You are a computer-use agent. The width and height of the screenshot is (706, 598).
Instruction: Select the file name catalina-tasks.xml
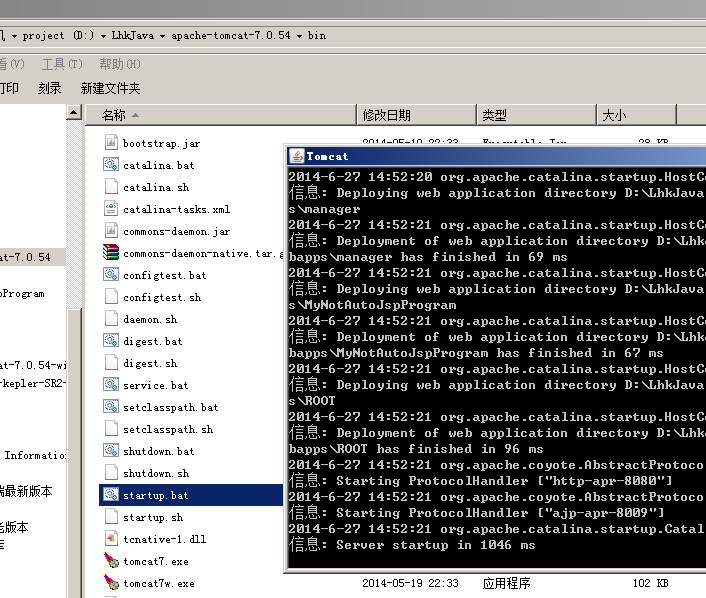coord(176,209)
